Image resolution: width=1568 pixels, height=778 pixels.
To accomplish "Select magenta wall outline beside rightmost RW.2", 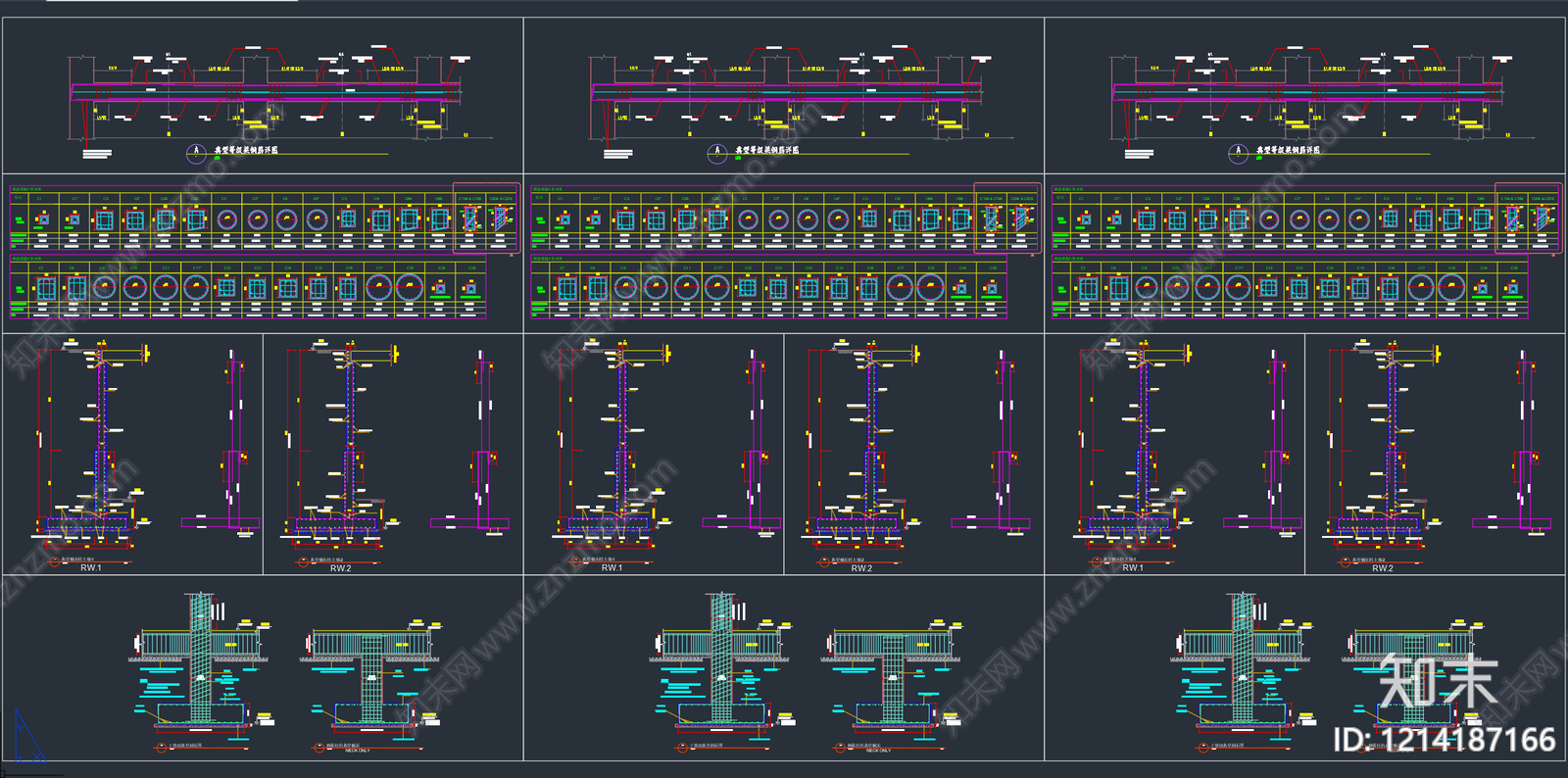I will click(x=1524, y=441).
